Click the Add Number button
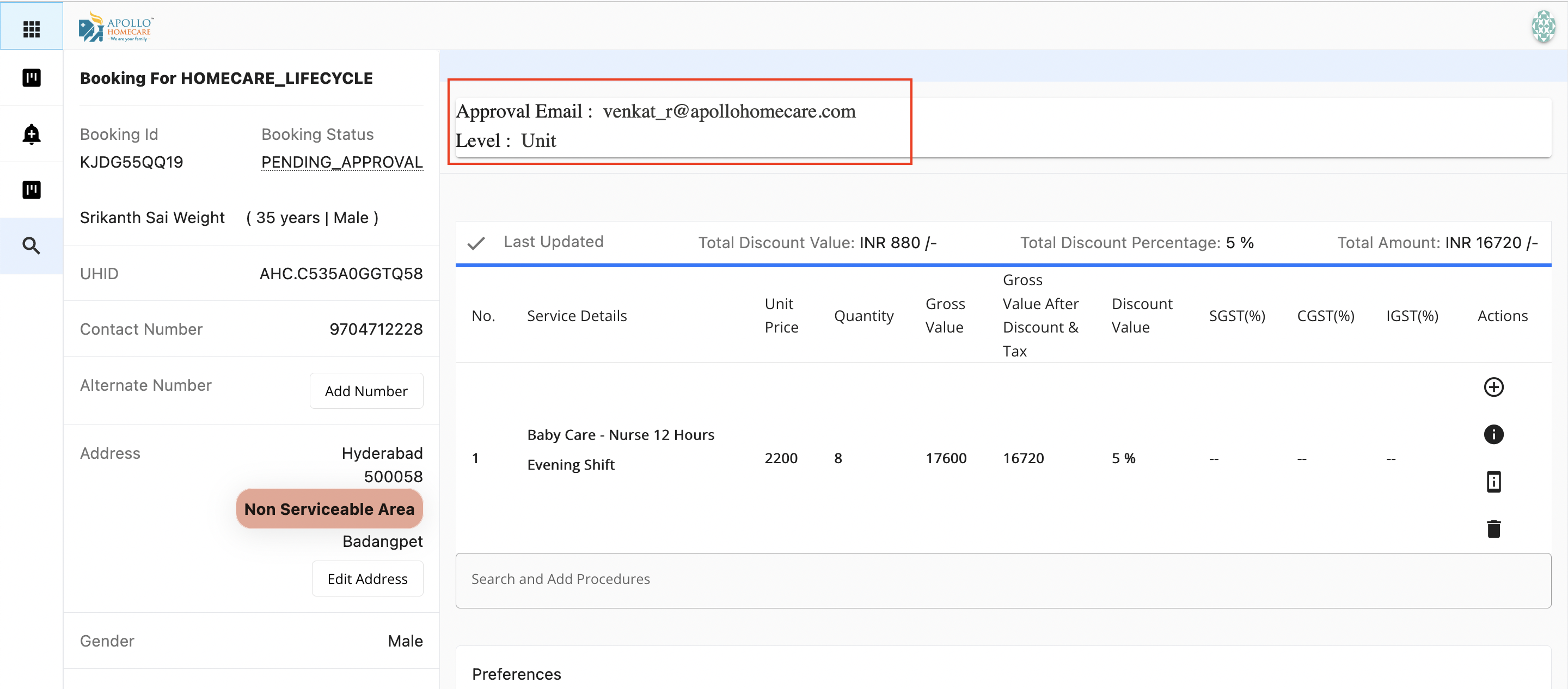Screen dimensions: 1568x689 [x=366, y=391]
